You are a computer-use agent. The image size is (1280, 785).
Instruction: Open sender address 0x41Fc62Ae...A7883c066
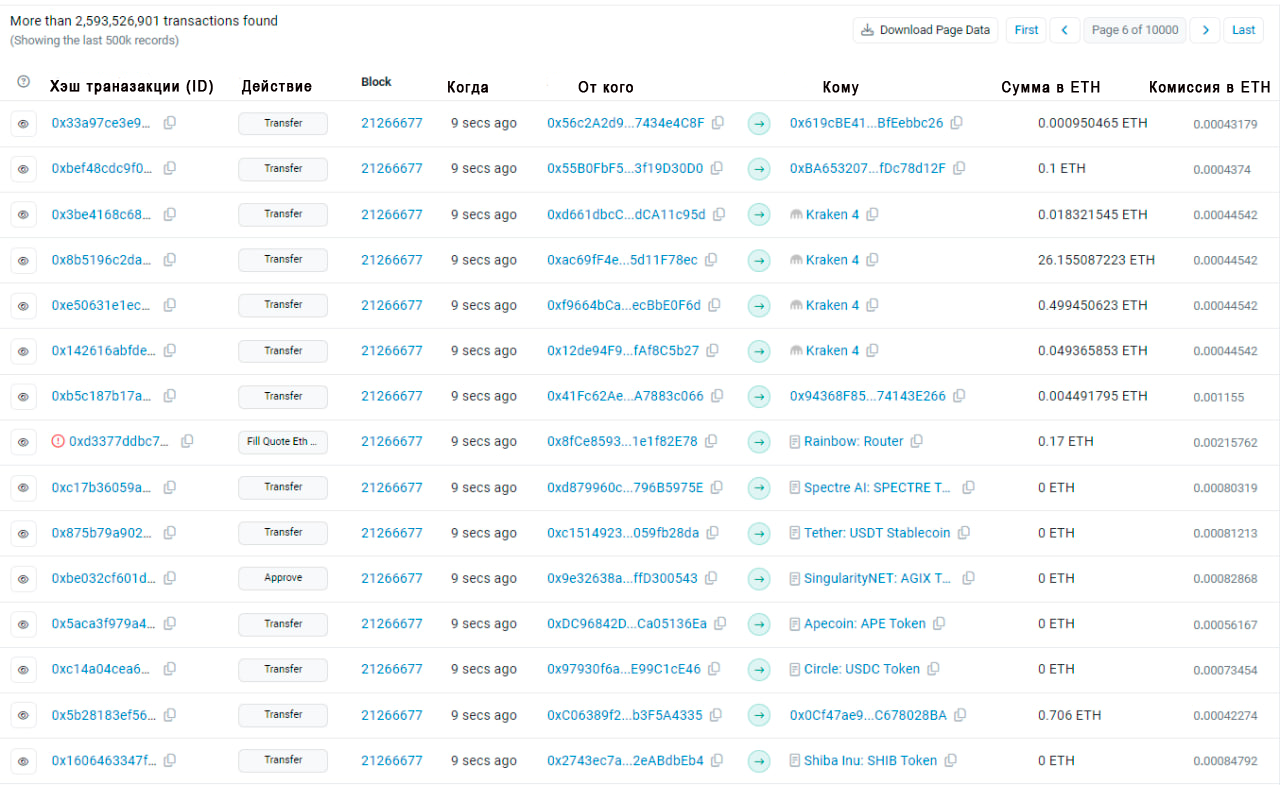(625, 396)
